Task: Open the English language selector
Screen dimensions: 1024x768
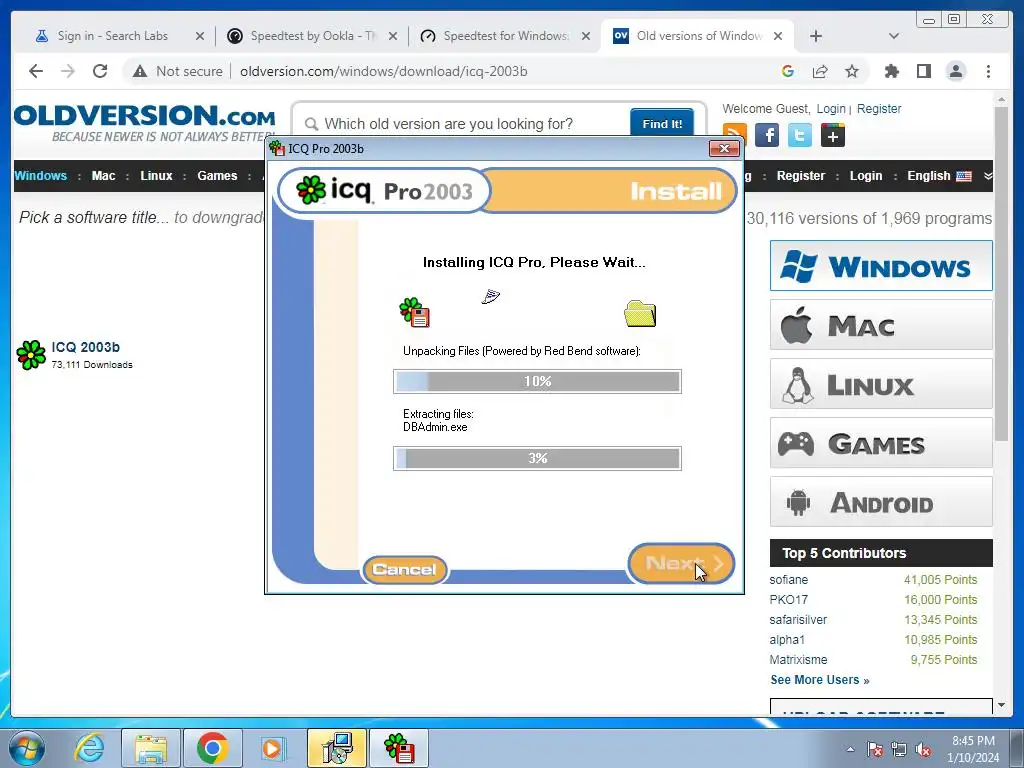Action: [x=939, y=176]
